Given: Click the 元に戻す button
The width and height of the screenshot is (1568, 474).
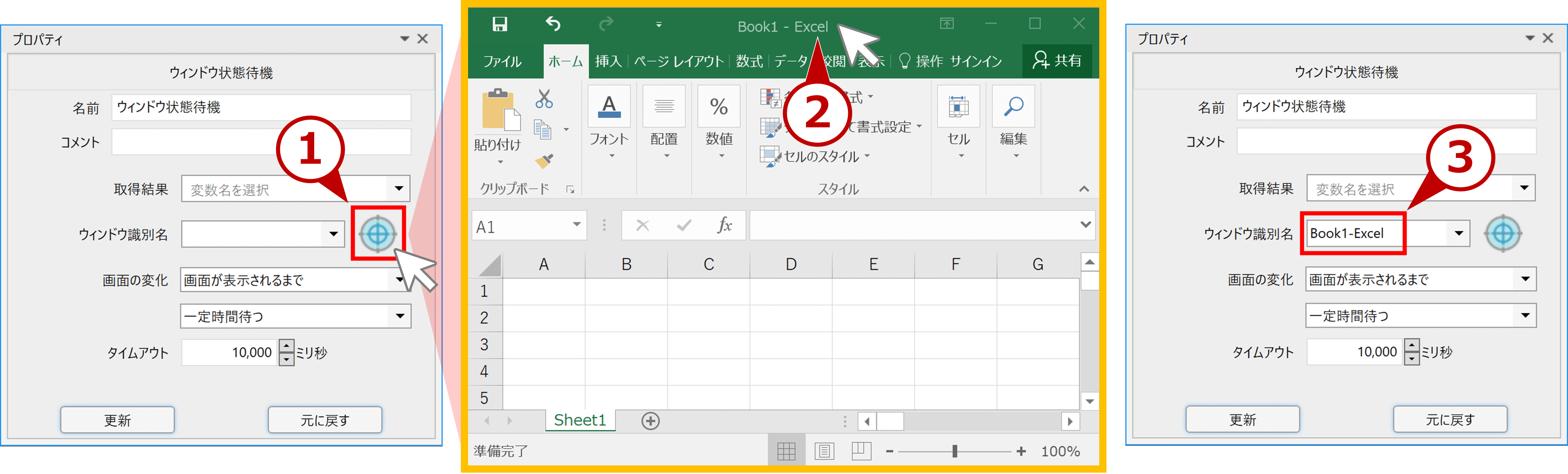Looking at the screenshot, I should [x=325, y=419].
